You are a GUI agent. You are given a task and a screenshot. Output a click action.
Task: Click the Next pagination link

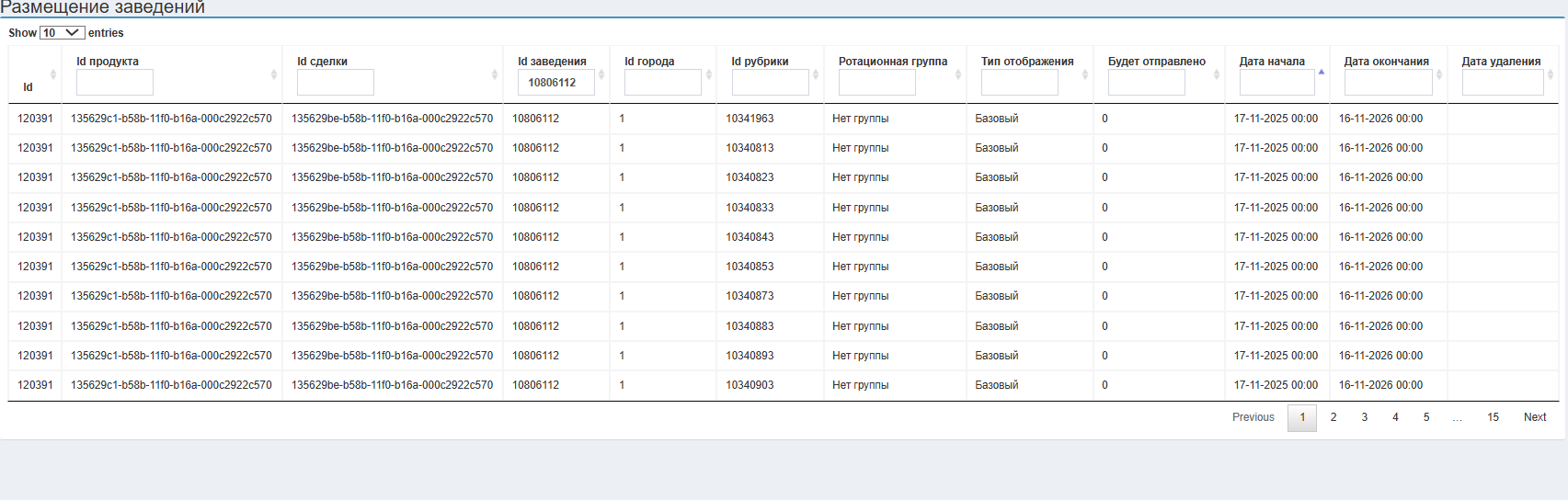tap(1535, 417)
